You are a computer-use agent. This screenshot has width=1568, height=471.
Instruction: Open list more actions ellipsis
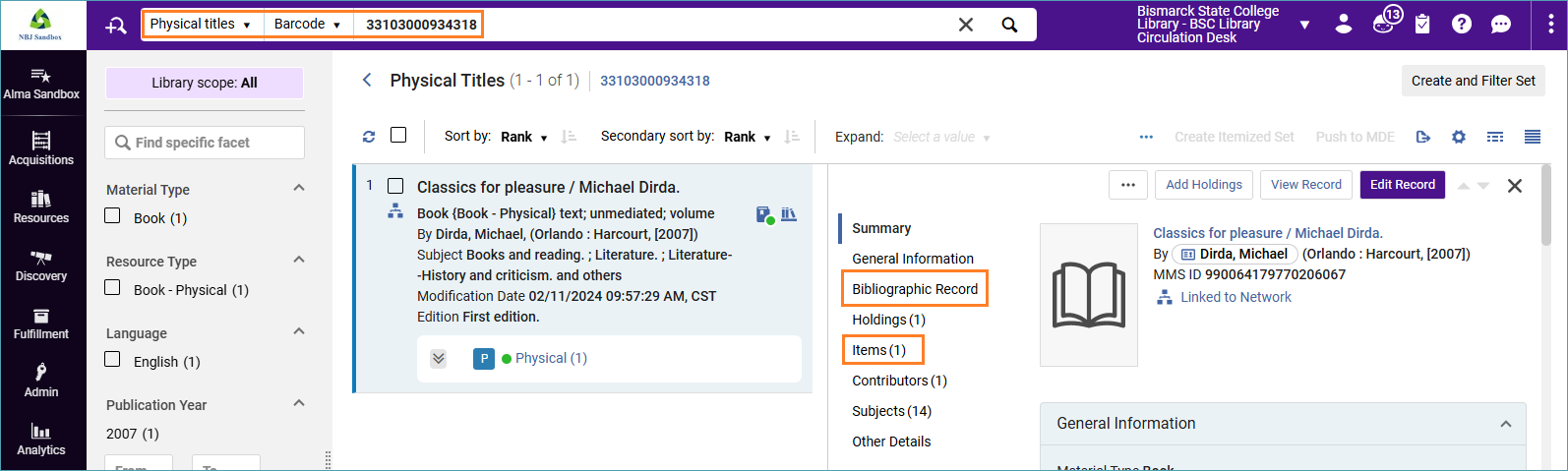coord(1146,137)
